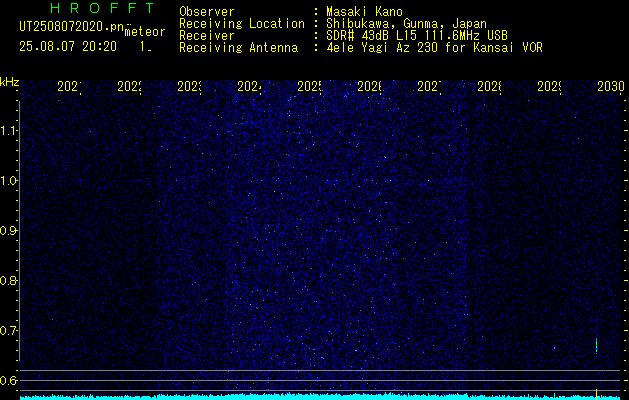This screenshot has height=400, width=629.
Task: Click the 'Observer' field label
Action: [207, 11]
